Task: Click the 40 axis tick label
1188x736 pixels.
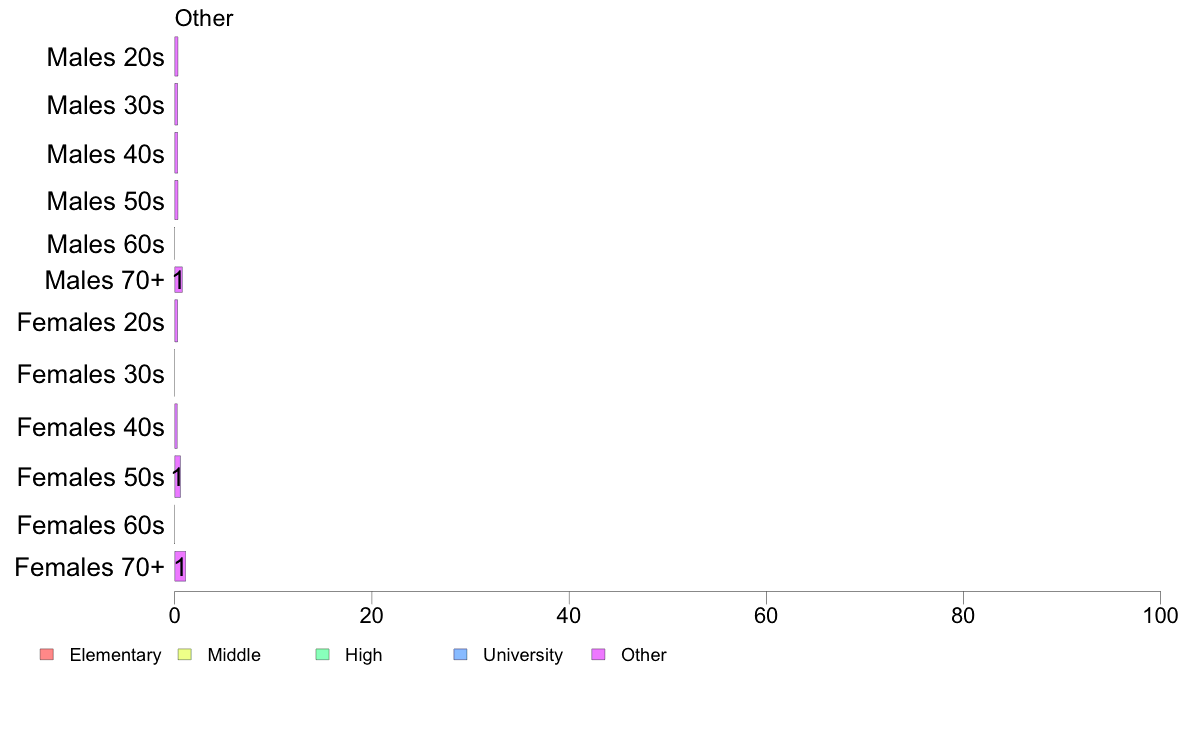Action: point(569,615)
